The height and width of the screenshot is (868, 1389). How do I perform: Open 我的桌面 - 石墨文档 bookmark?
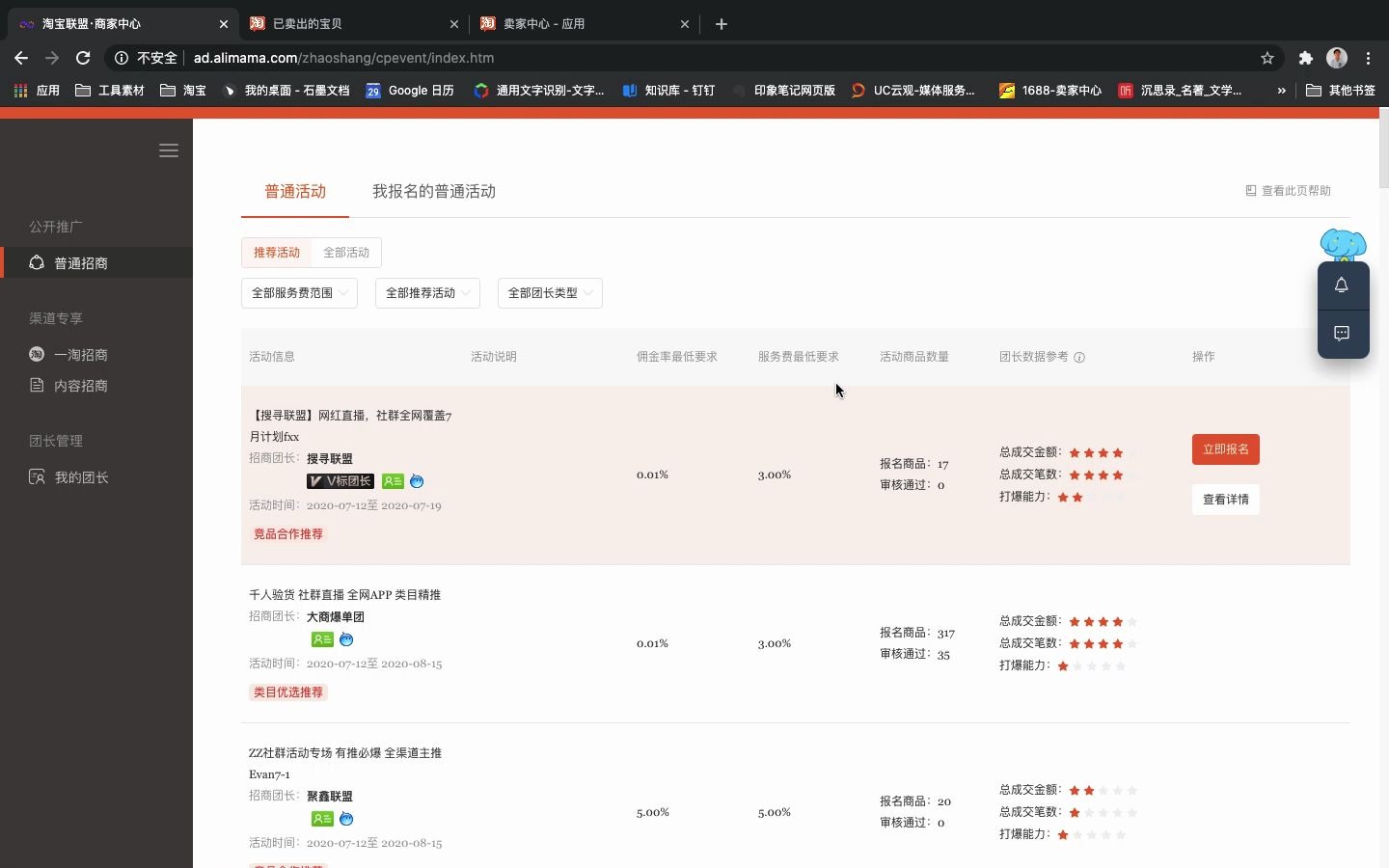[x=286, y=91]
